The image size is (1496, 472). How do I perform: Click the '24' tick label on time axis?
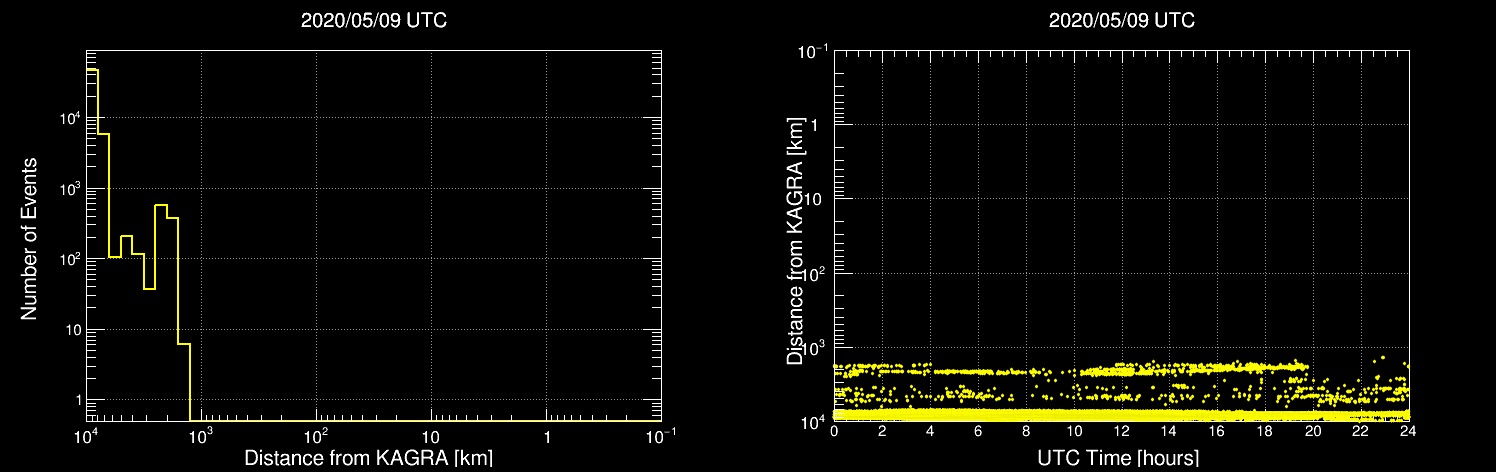(1408, 432)
